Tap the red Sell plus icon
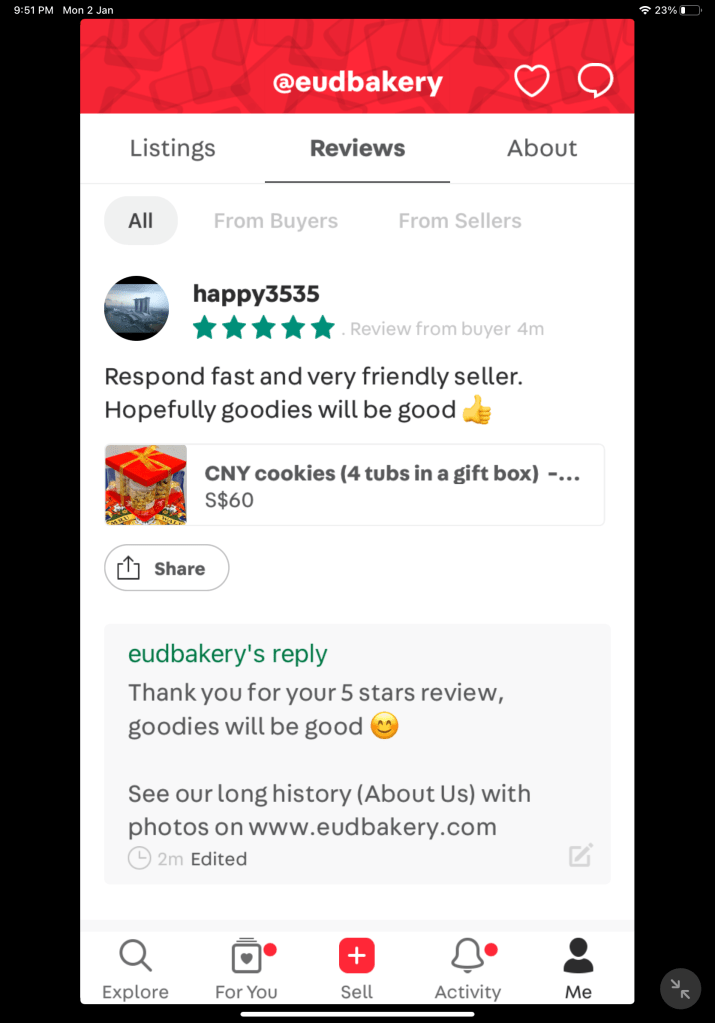715x1023 pixels. (357, 956)
